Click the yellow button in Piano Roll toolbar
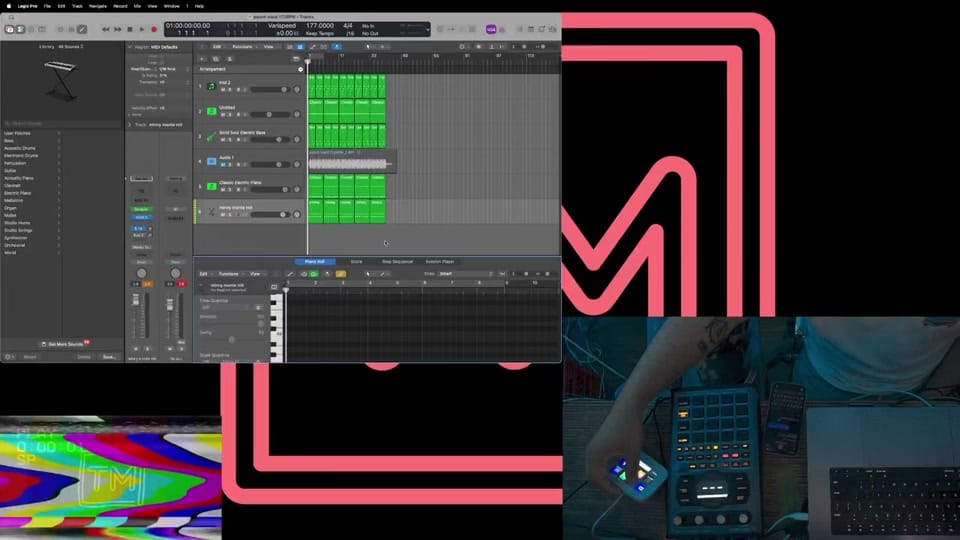 [340, 274]
